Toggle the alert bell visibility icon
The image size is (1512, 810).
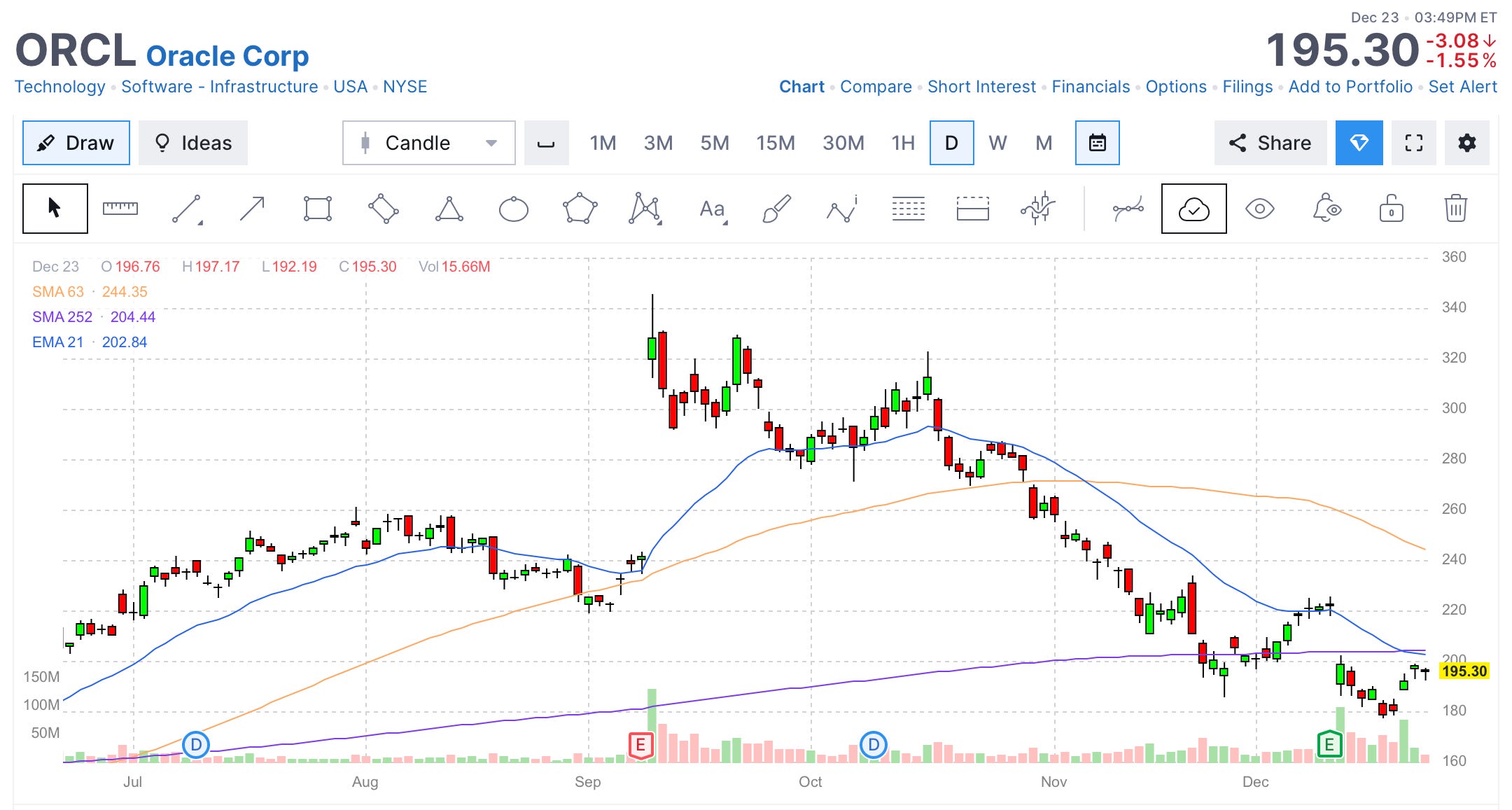(1326, 209)
